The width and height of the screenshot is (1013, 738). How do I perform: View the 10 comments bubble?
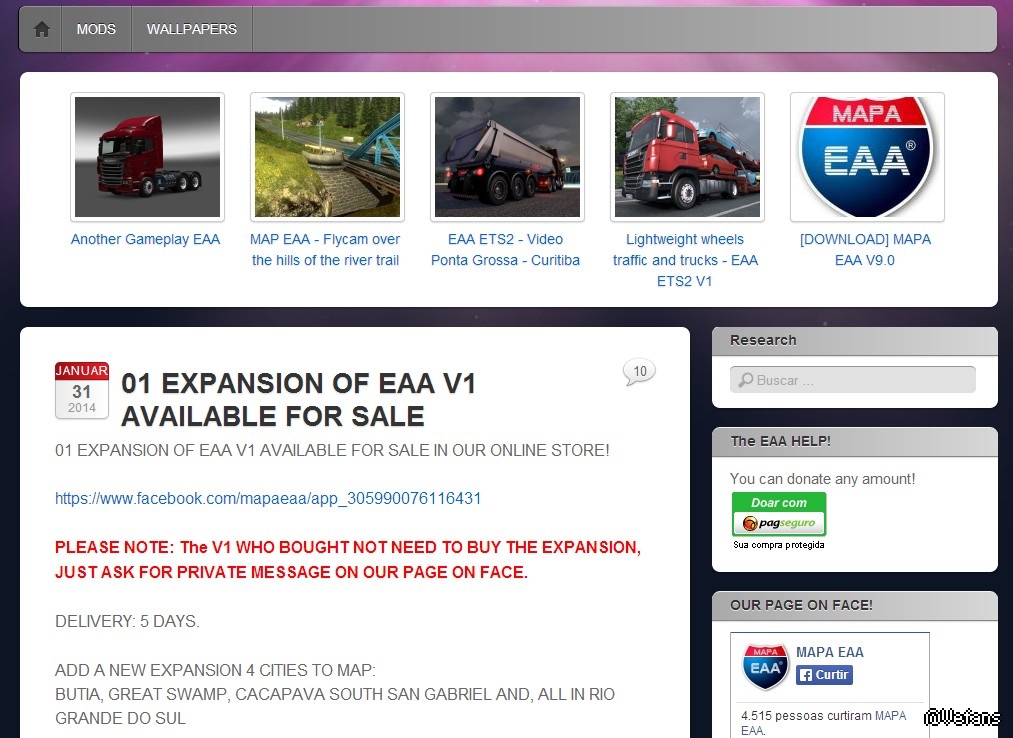tap(639, 372)
